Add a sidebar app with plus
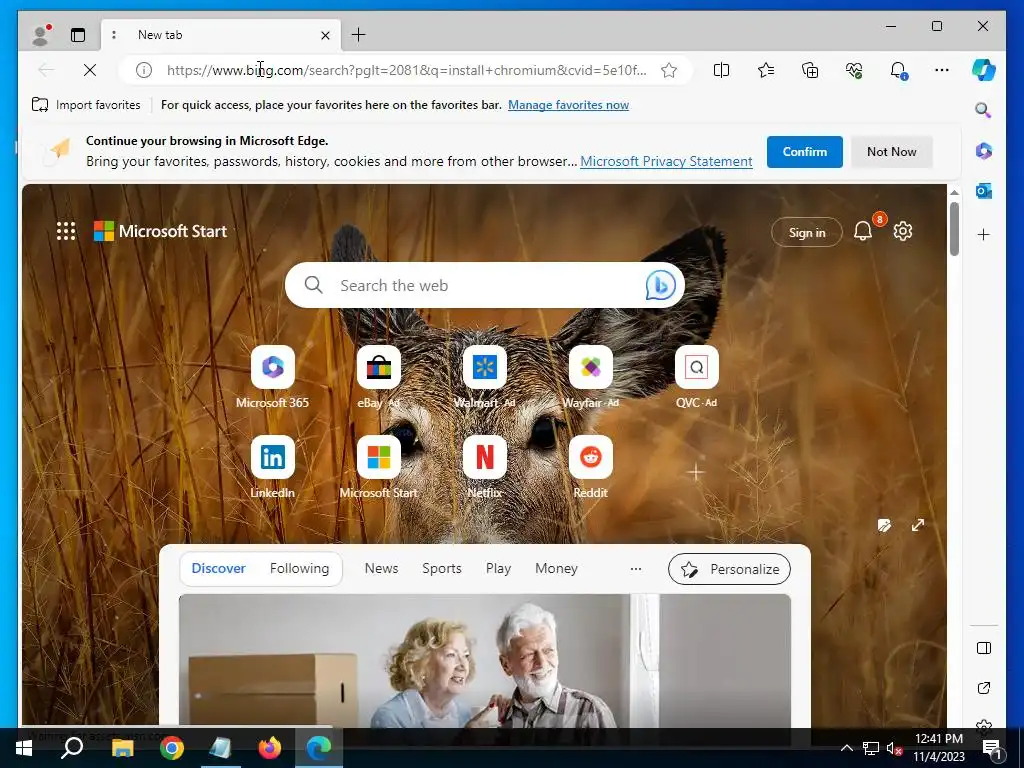This screenshot has width=1024, height=768. click(984, 234)
